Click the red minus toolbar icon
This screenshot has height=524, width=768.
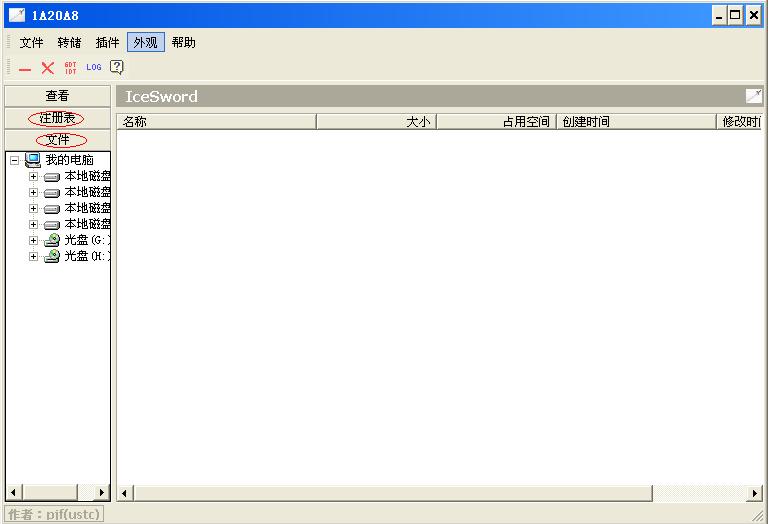[x=25, y=70]
